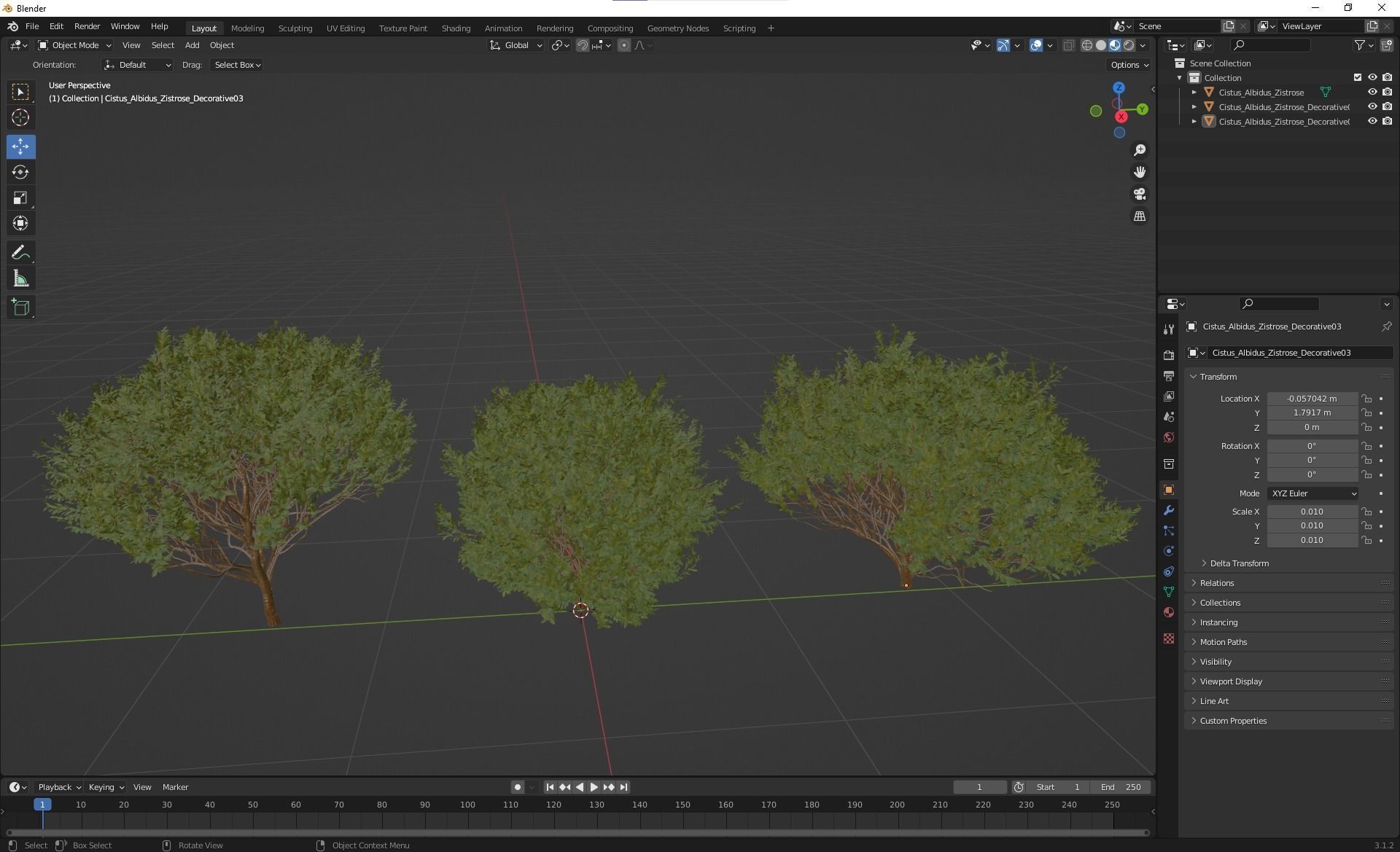The image size is (1400, 852).
Task: Toggle proportional editing in header
Action: [x=624, y=45]
